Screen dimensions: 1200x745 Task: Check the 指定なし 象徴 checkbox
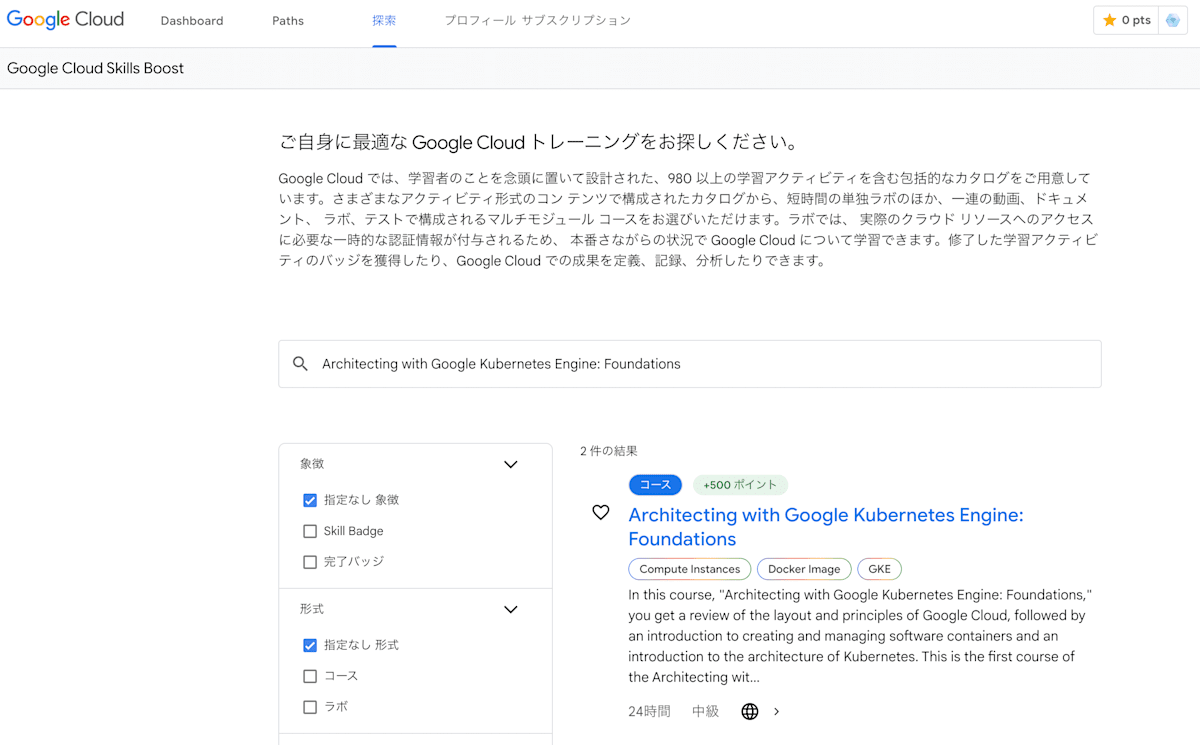pyautogui.click(x=310, y=500)
